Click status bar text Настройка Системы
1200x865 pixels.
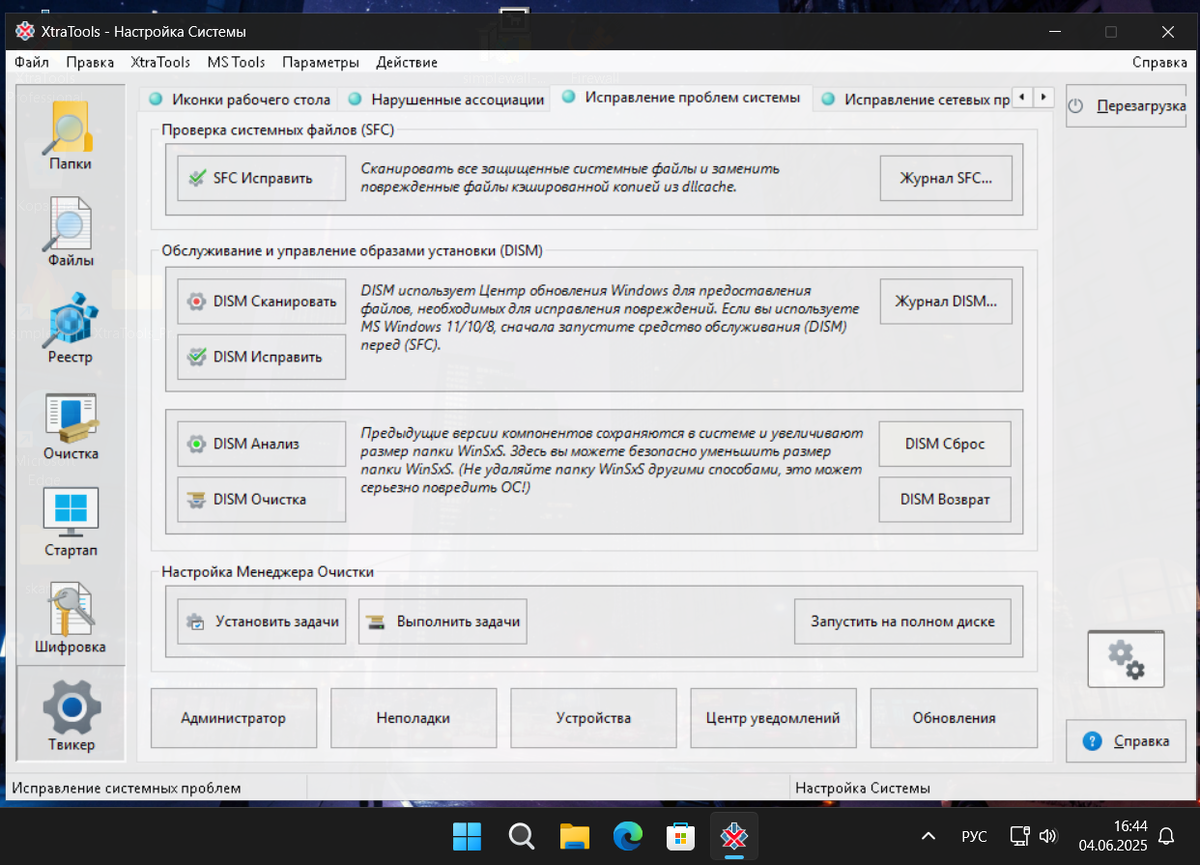click(x=862, y=788)
